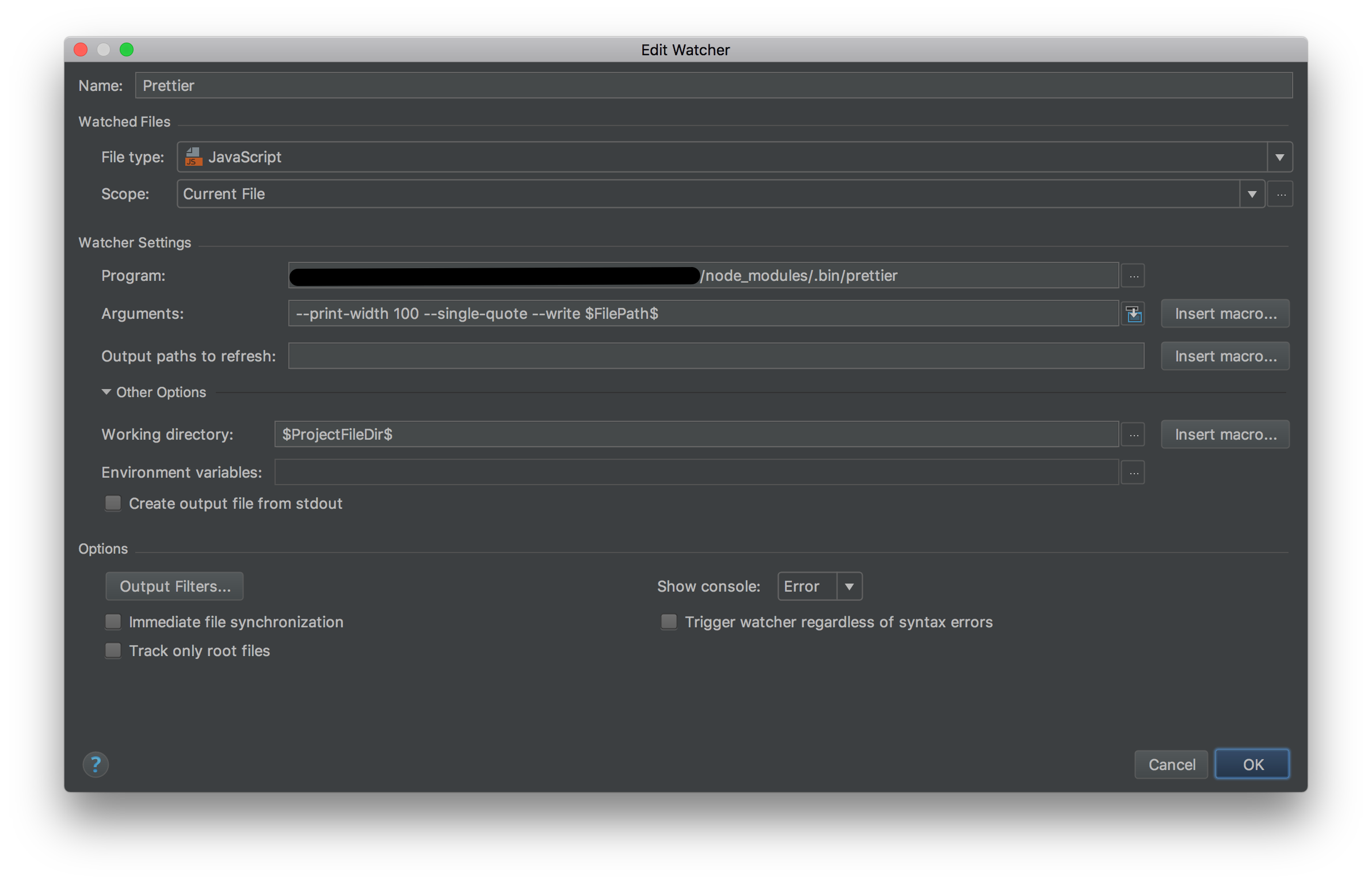Confirm with the OK button
This screenshot has width=1372, height=884.
pos(1252,765)
